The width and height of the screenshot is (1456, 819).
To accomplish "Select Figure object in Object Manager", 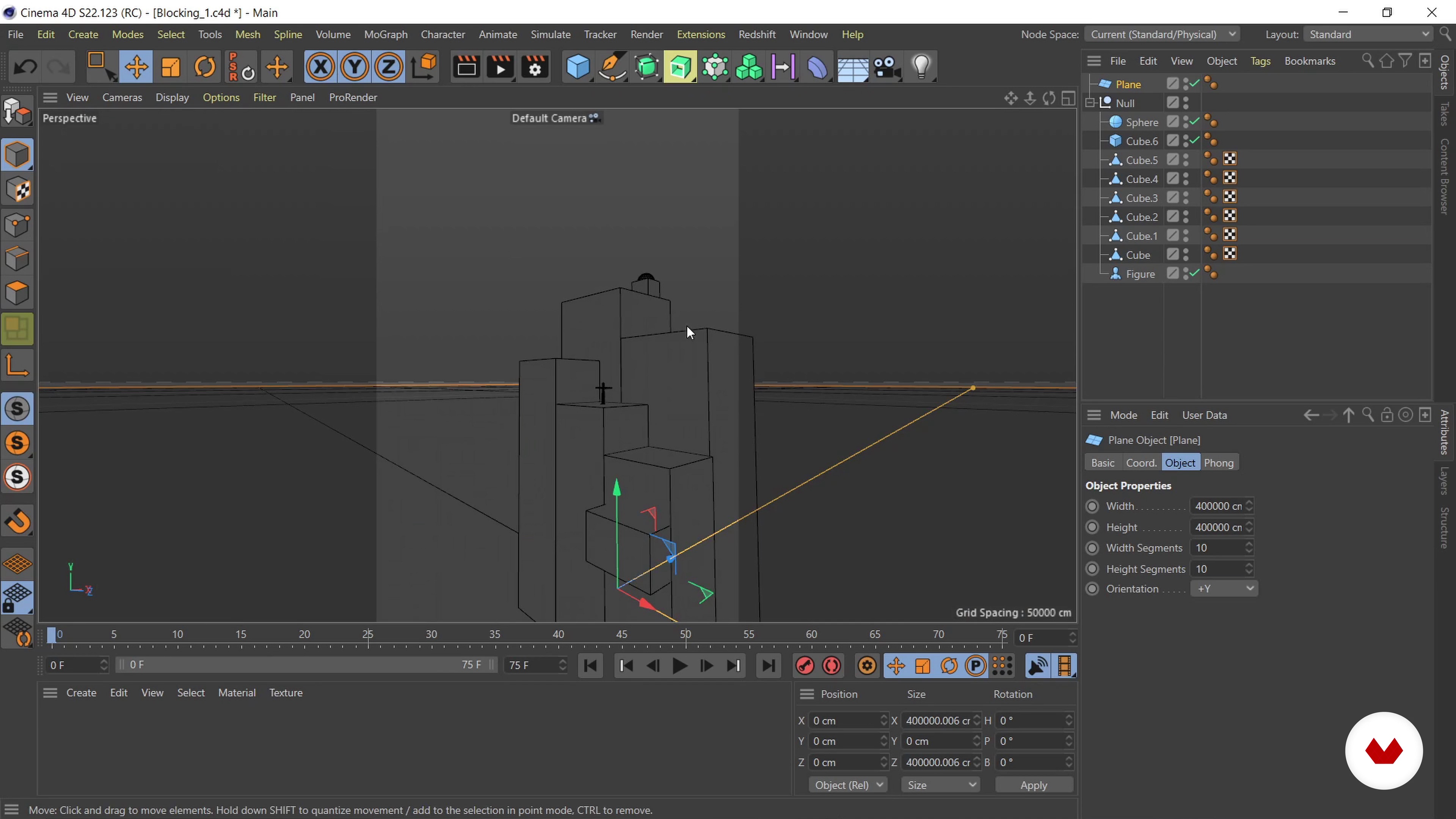I will (x=1139, y=273).
